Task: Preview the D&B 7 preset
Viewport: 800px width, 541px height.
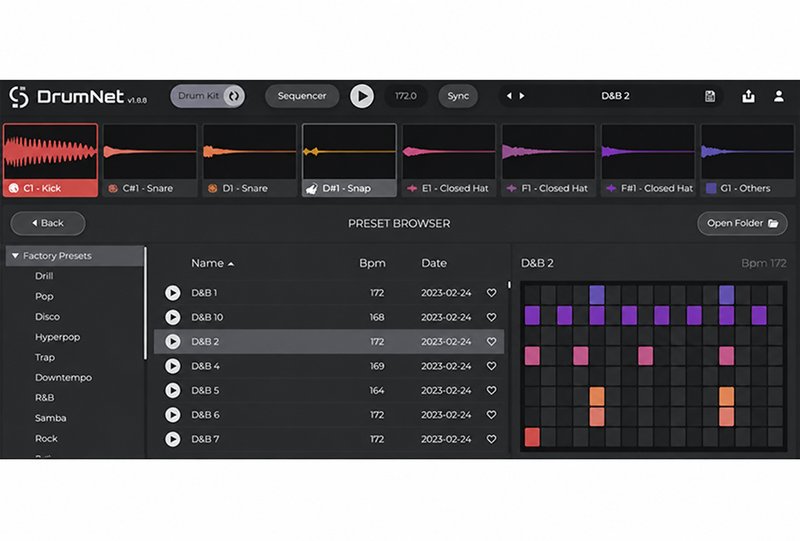Action: click(172, 439)
